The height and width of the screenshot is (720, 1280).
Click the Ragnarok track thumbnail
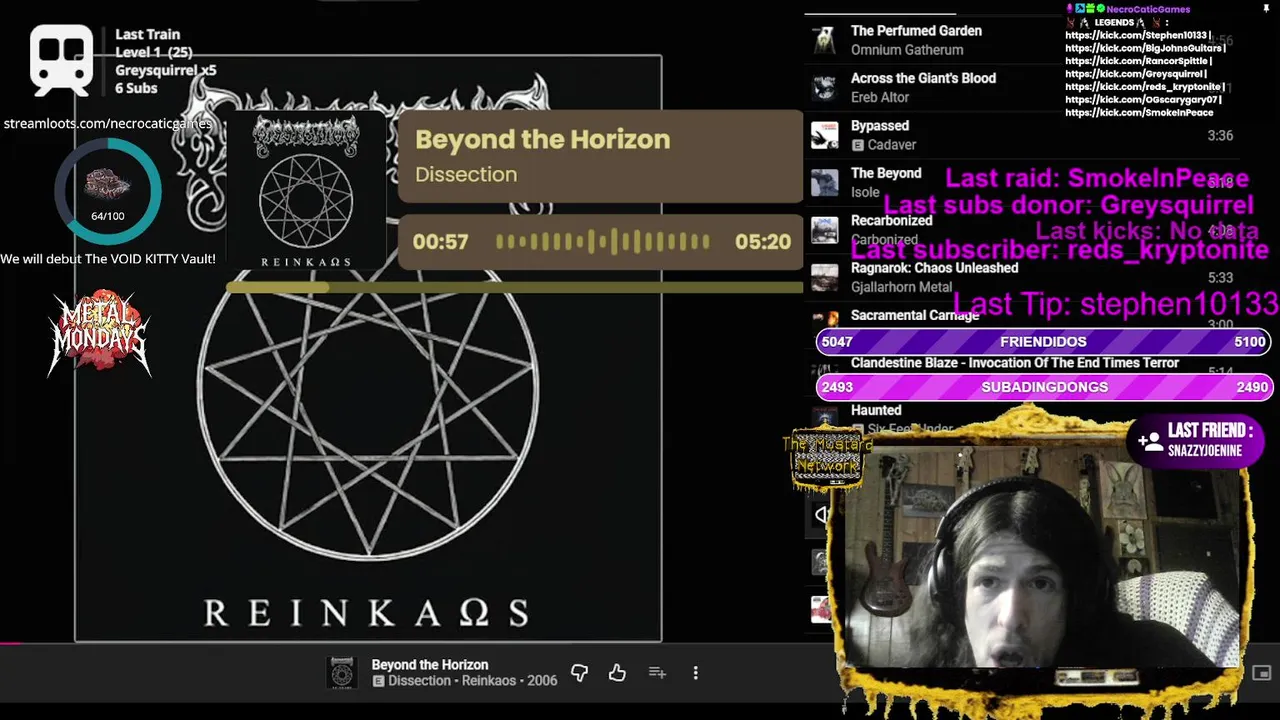pyautogui.click(x=824, y=277)
